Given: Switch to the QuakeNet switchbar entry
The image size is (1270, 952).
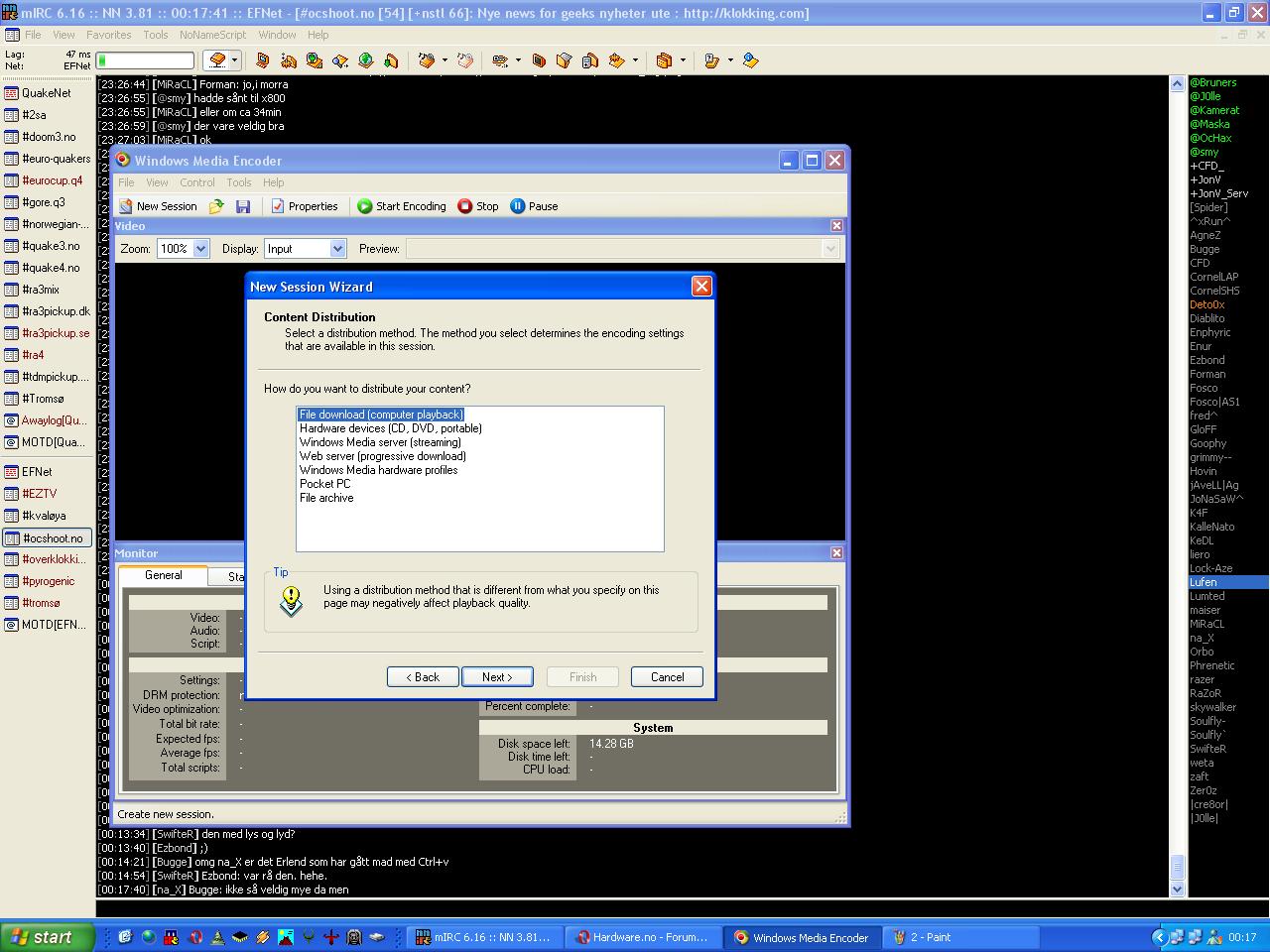Looking at the screenshot, I should click(x=47, y=93).
